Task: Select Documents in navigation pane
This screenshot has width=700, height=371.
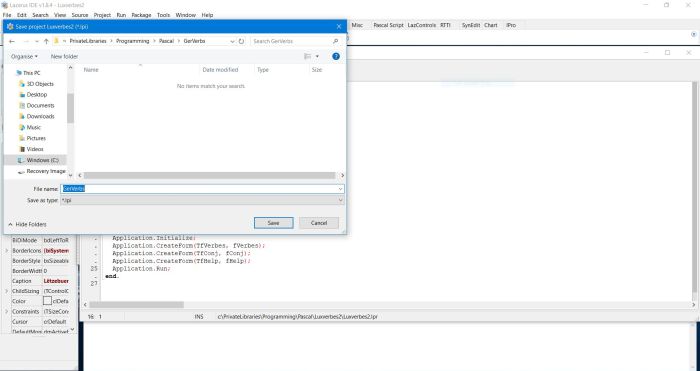Action: click(40, 105)
